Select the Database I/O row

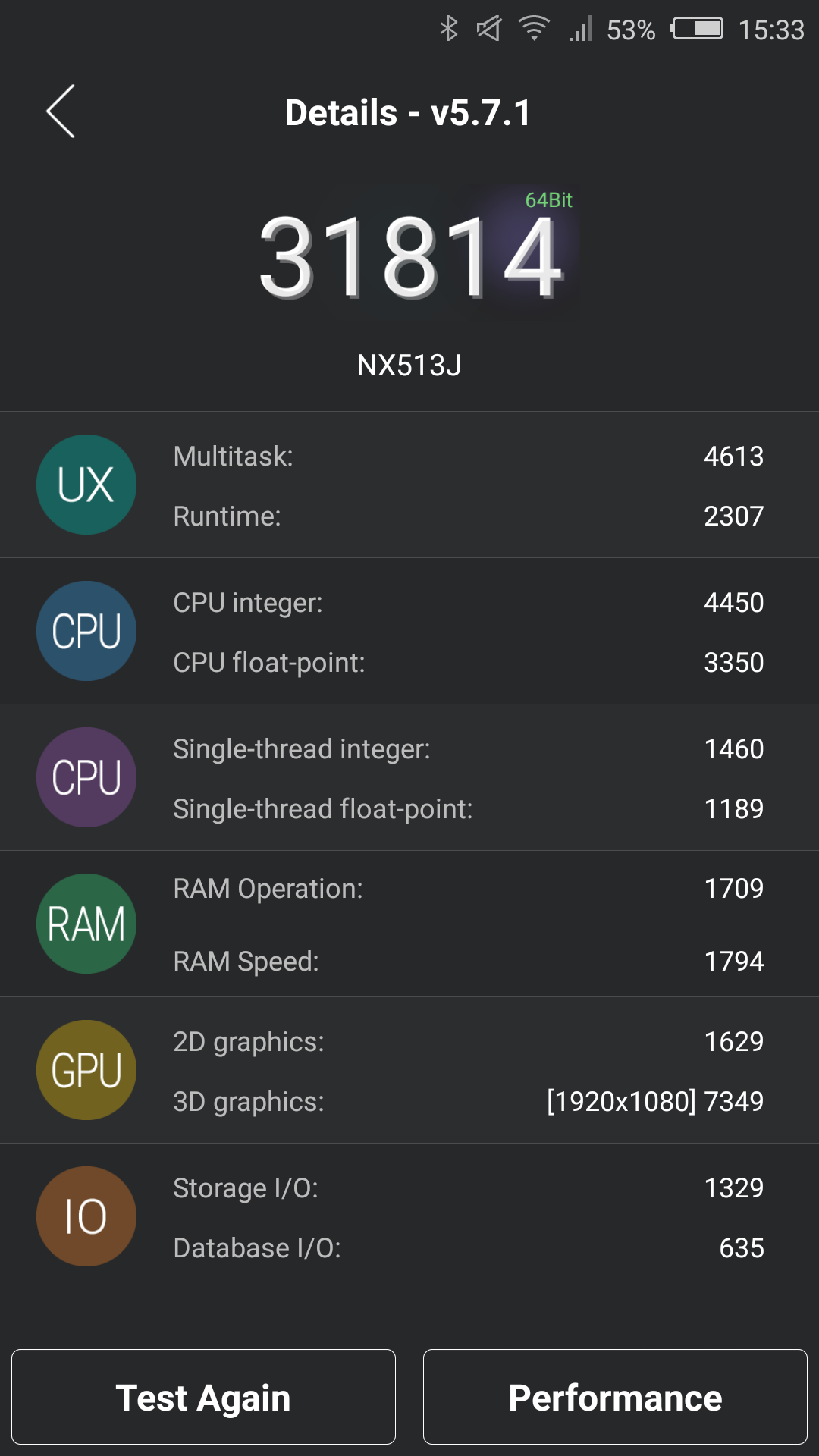[x=468, y=1248]
